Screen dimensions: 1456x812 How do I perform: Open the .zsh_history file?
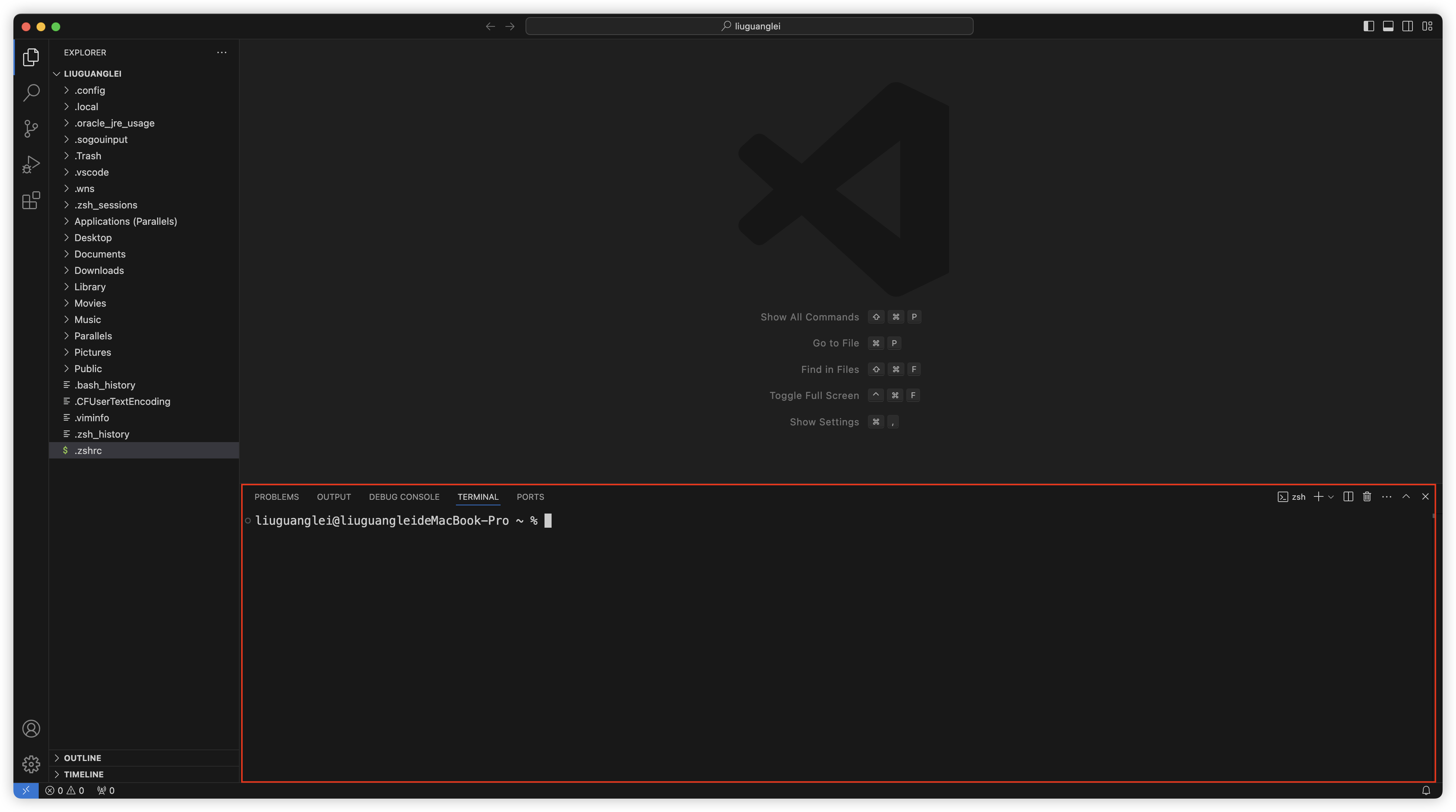click(x=102, y=434)
